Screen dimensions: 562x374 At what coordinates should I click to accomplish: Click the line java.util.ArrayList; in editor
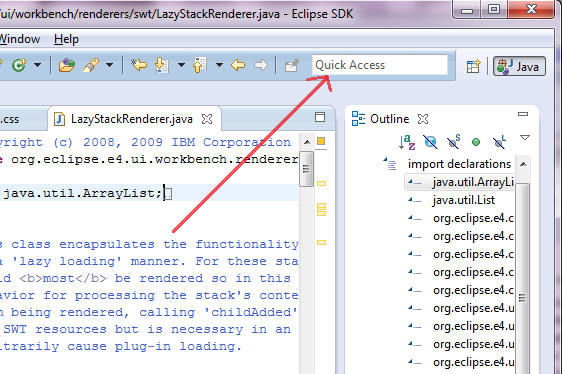[82, 194]
